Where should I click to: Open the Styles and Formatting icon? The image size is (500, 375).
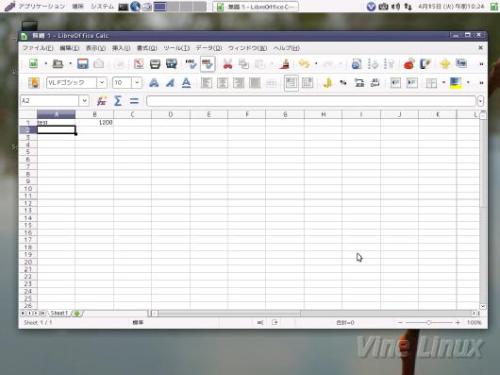click(x=33, y=83)
